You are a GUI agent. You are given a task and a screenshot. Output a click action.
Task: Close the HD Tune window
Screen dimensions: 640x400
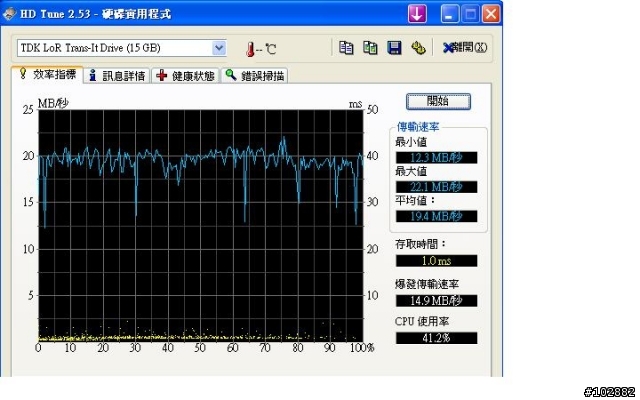(x=491, y=14)
